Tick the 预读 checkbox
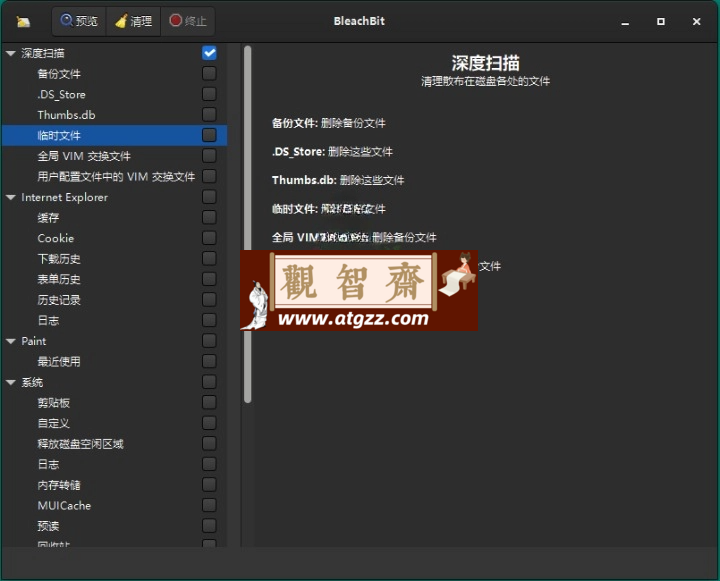 [x=209, y=526]
